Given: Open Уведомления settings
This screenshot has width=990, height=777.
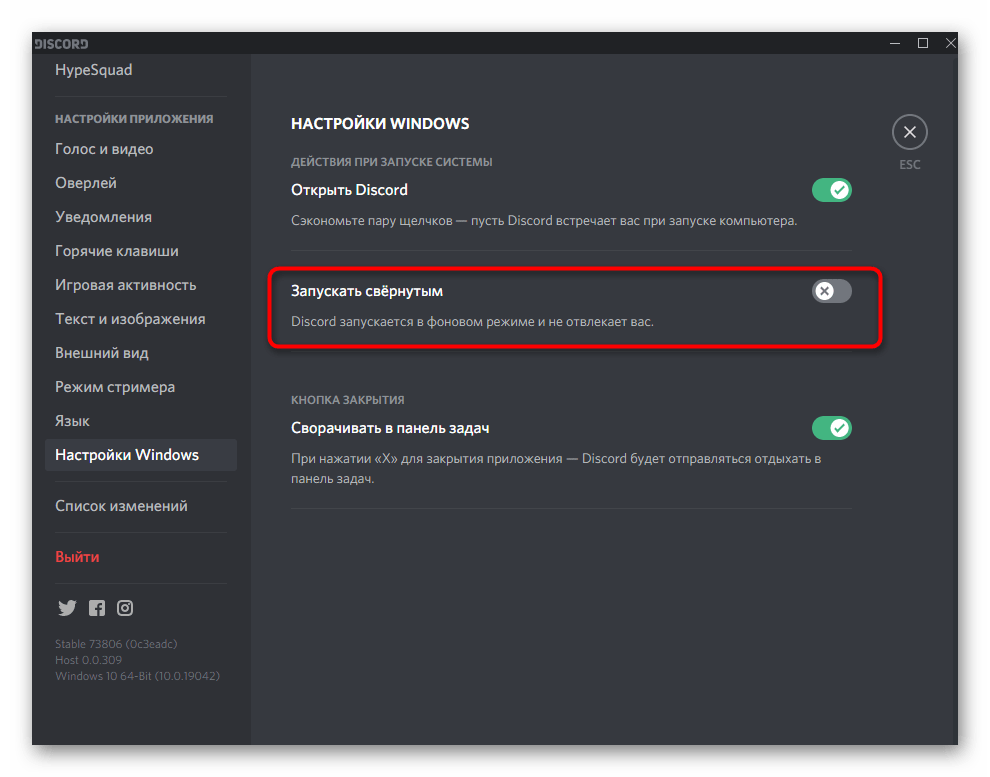Looking at the screenshot, I should click(x=104, y=217).
